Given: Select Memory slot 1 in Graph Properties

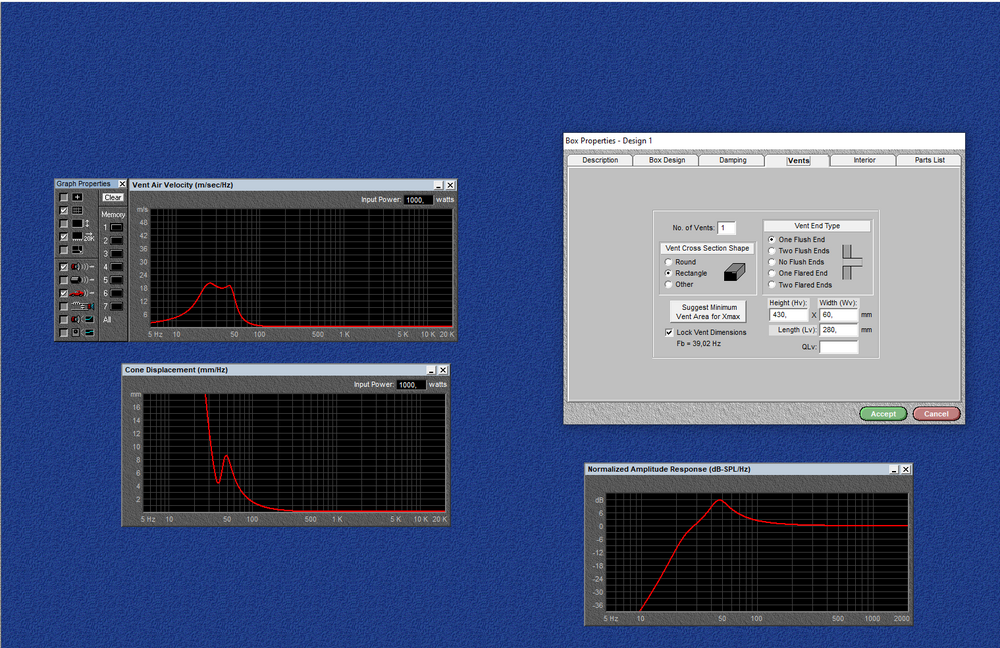Looking at the screenshot, I should tap(116, 227).
